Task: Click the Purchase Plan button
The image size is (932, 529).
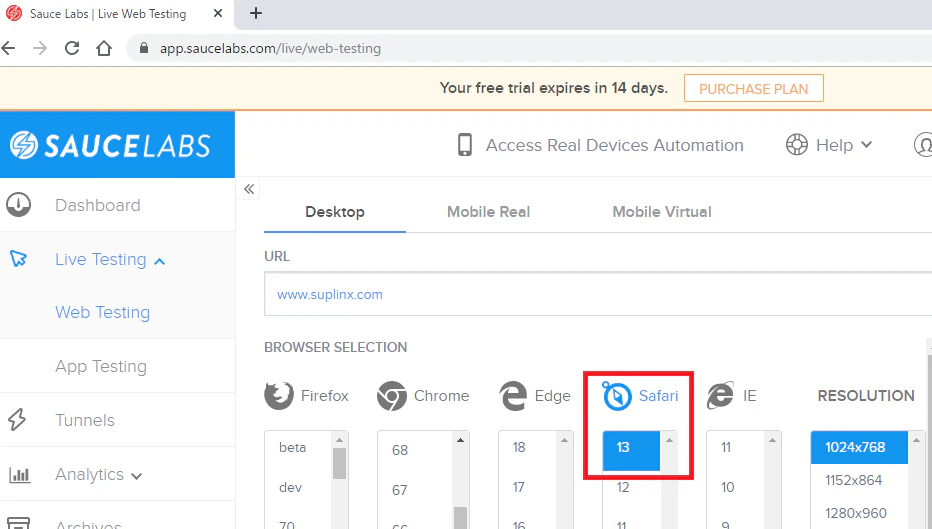Action: [753, 89]
